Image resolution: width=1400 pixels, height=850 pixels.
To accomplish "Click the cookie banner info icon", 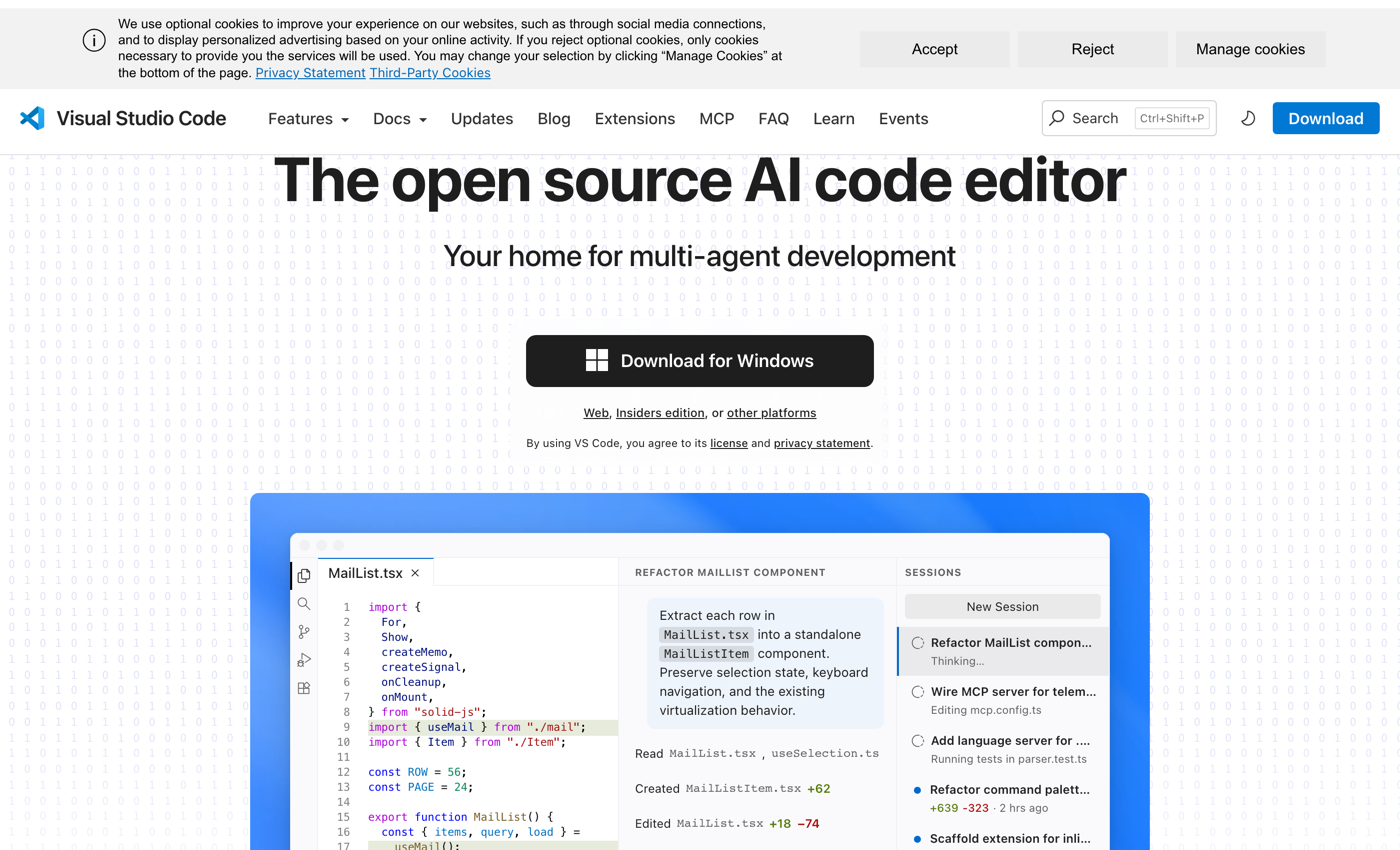I will (94, 40).
